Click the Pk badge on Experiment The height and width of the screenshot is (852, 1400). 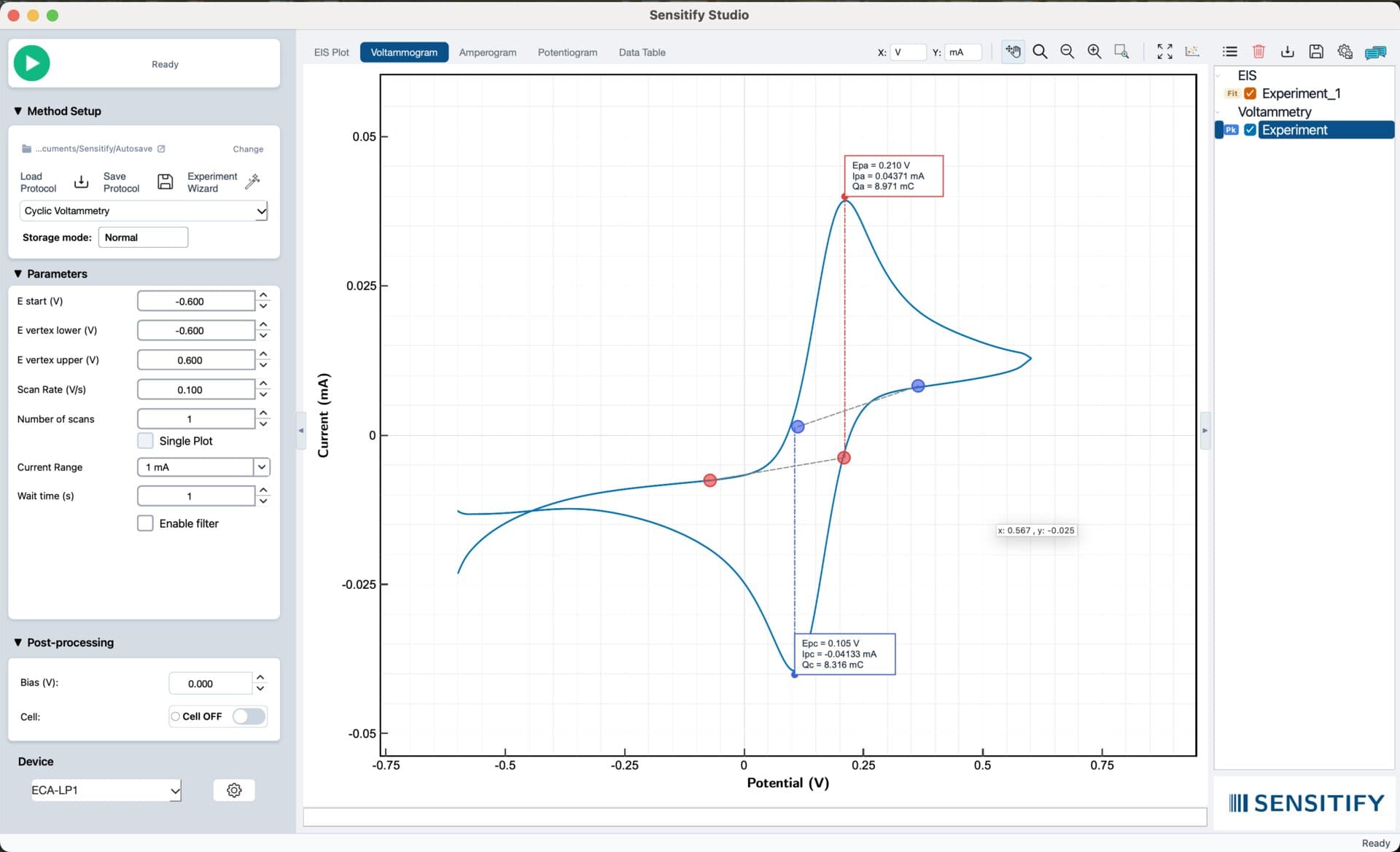1231,130
